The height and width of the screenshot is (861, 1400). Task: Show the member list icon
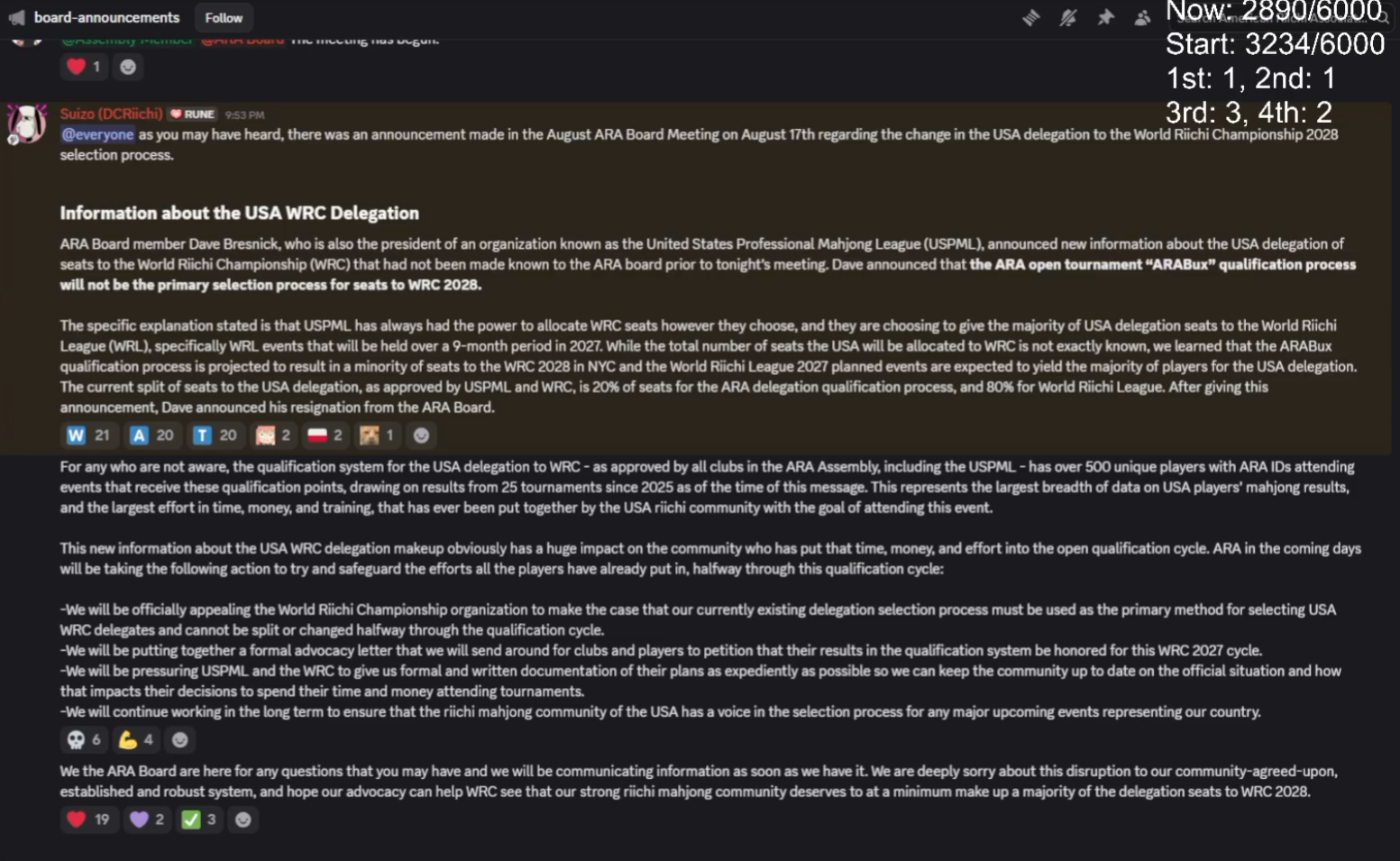point(1142,18)
